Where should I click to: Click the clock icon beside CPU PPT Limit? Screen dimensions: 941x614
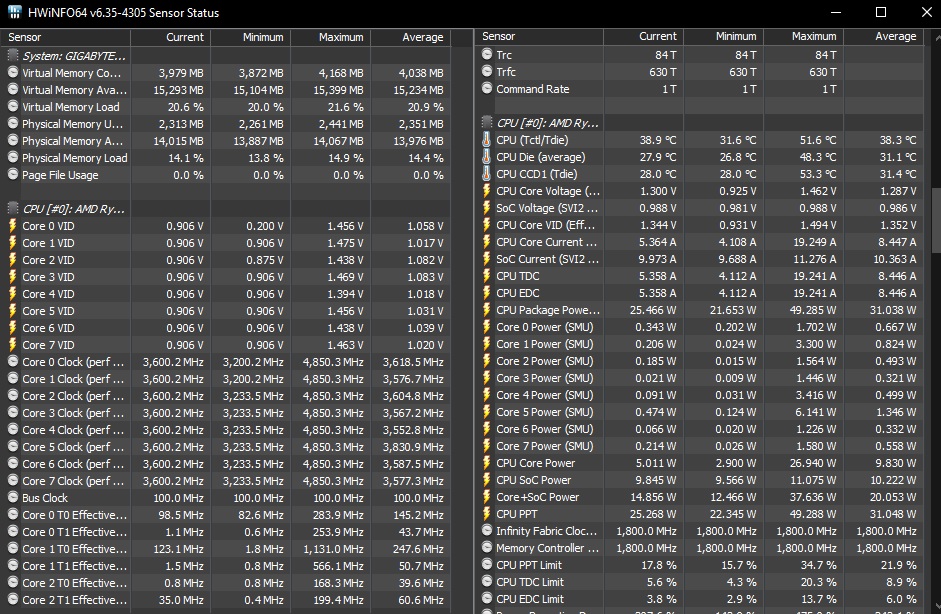tap(487, 565)
